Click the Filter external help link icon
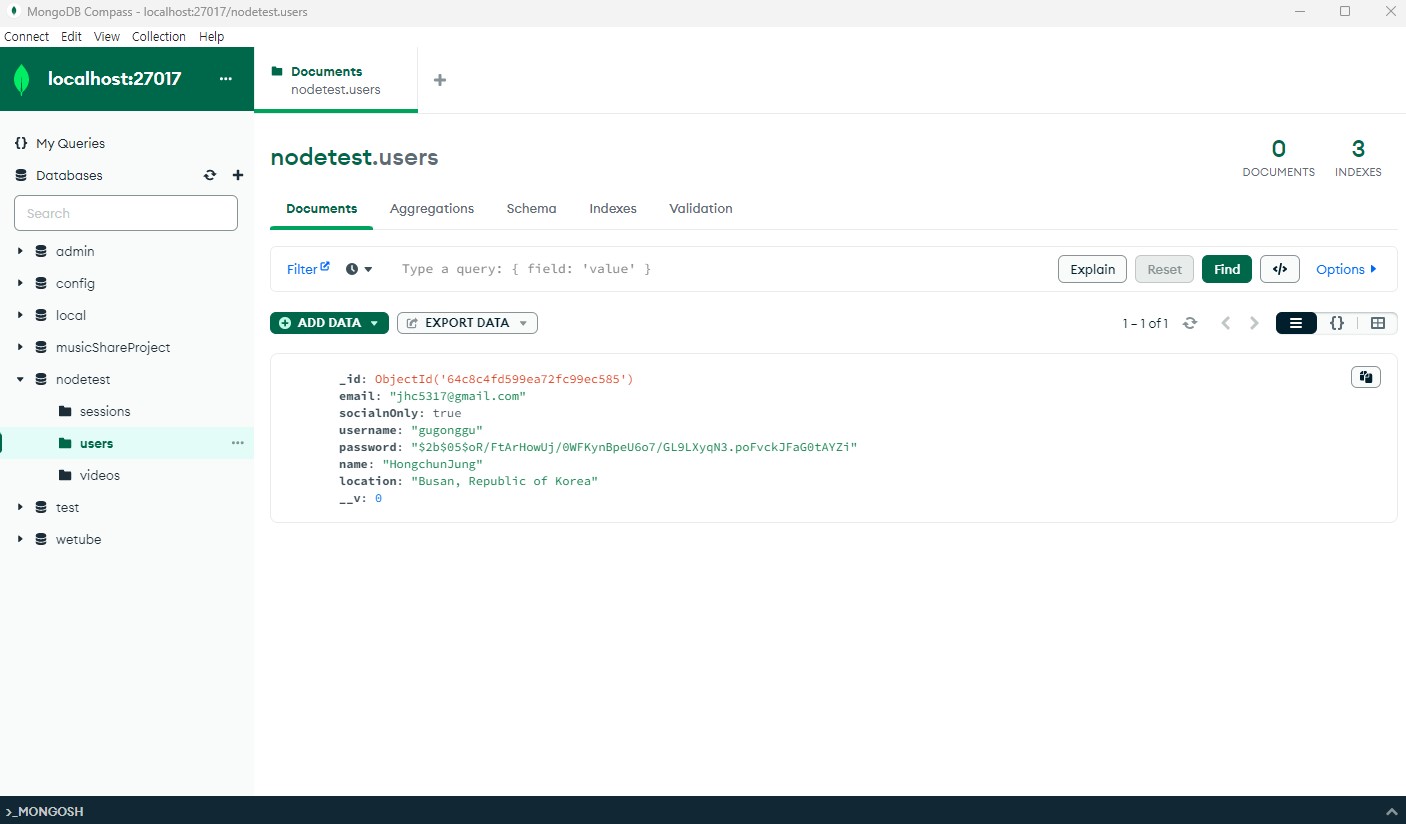1406x824 pixels. point(325,266)
